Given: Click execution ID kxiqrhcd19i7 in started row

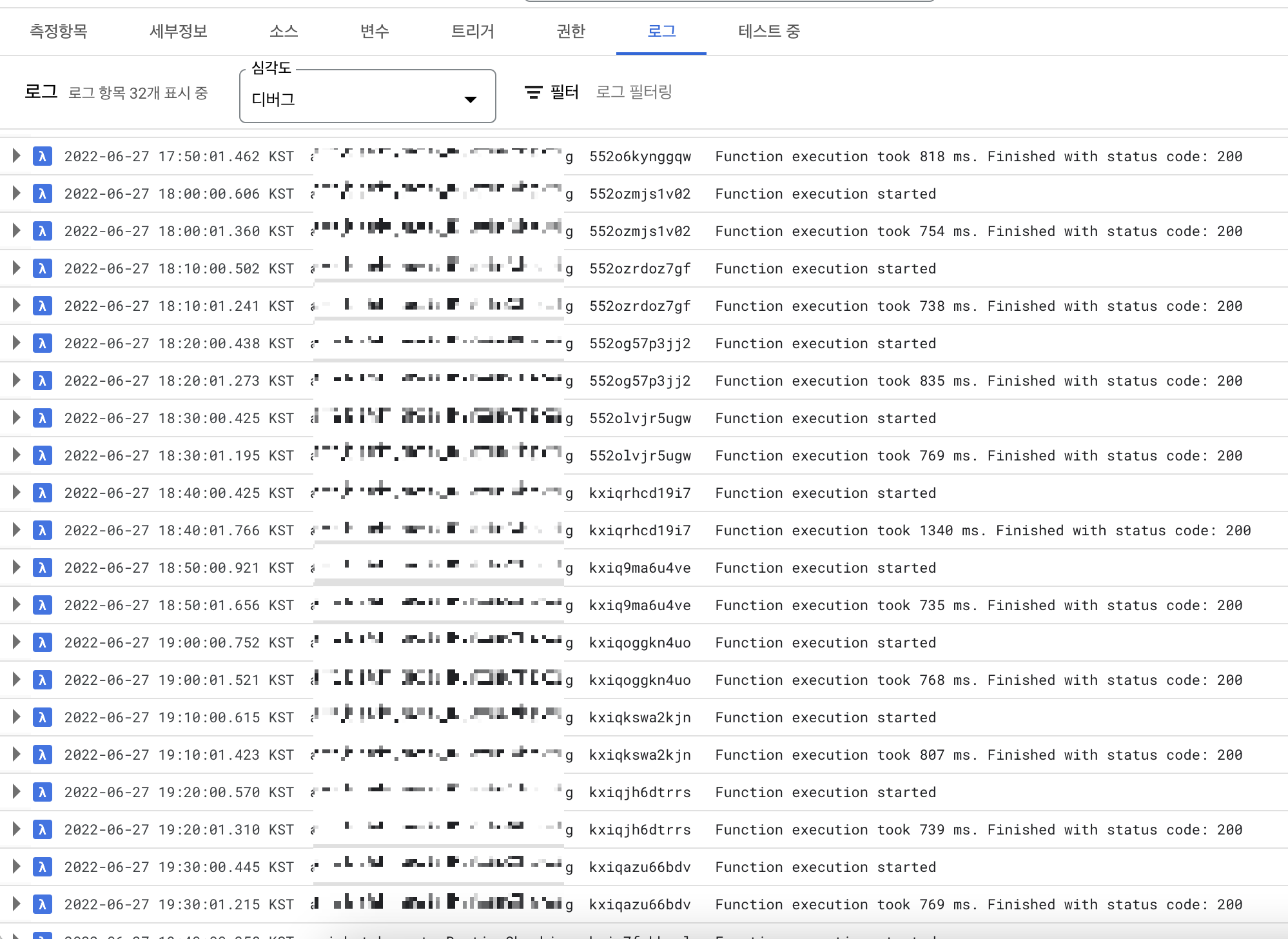Looking at the screenshot, I should click(640, 493).
